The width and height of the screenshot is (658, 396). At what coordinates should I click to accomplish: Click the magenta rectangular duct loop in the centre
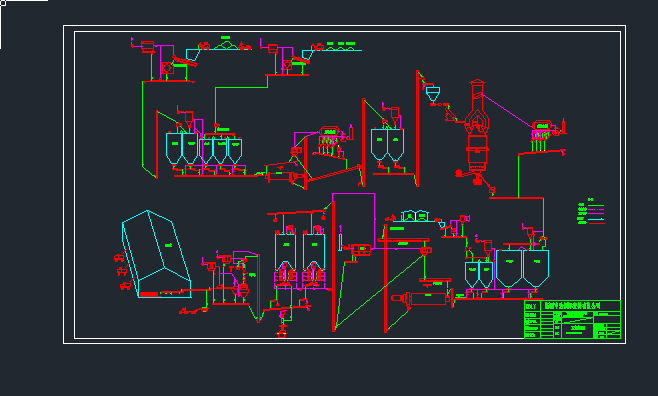point(353,221)
